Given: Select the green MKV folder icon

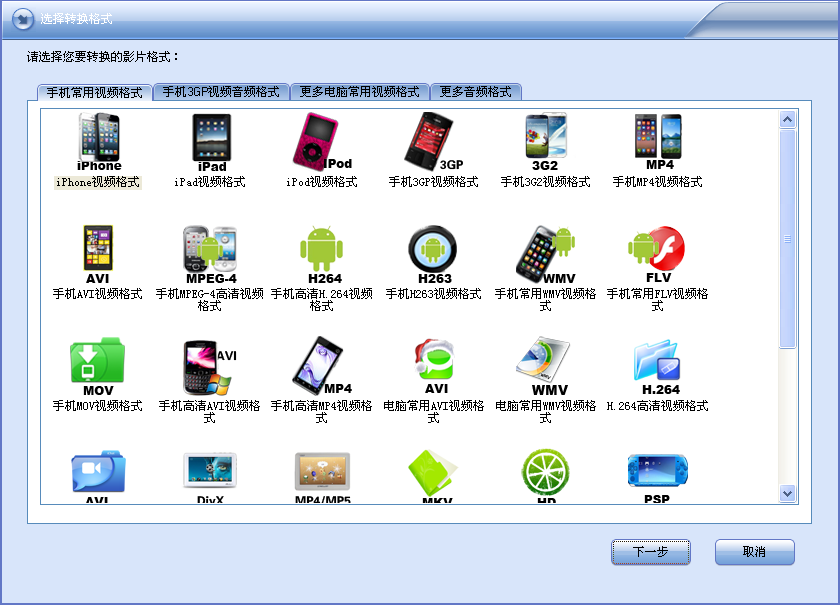Looking at the screenshot, I should pos(434,476).
